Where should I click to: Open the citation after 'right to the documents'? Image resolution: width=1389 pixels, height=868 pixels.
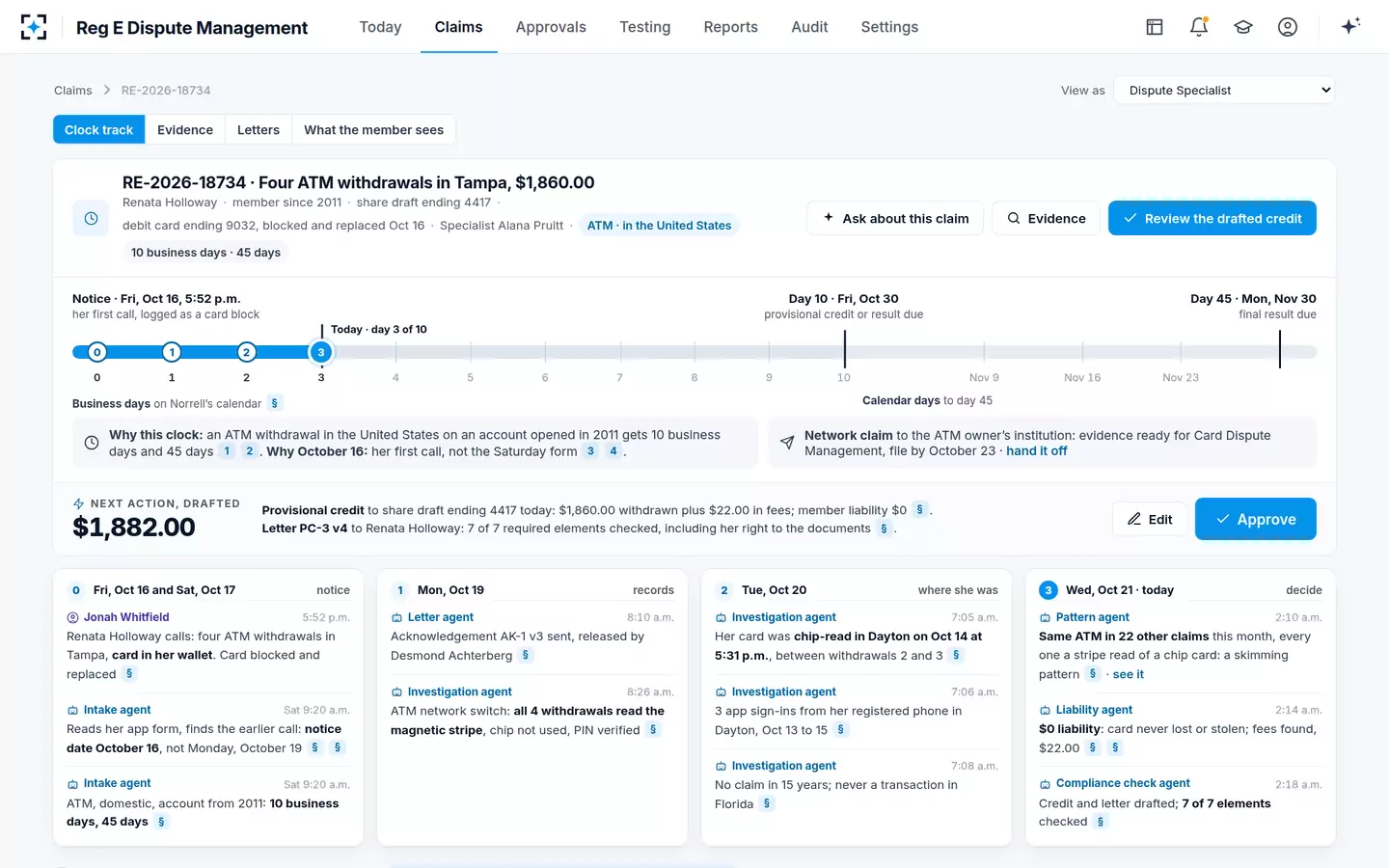tap(884, 529)
